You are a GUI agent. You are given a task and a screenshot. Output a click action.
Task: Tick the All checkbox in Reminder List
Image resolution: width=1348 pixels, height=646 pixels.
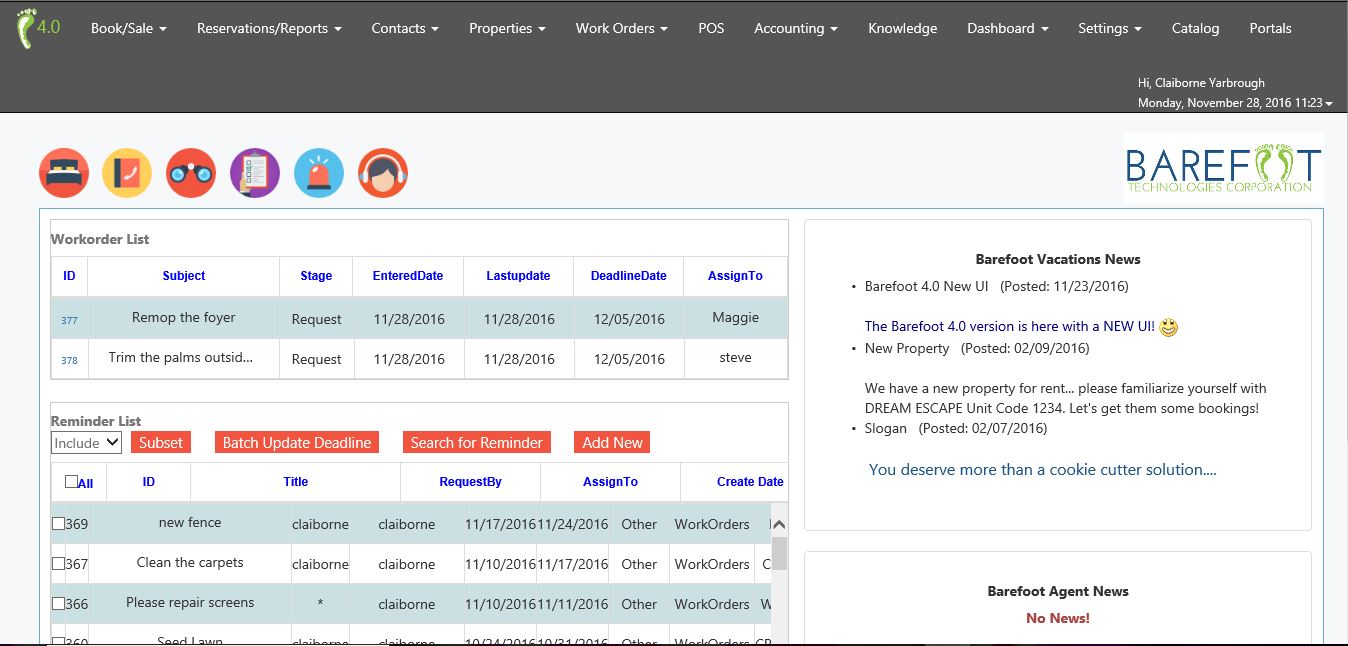(71, 482)
